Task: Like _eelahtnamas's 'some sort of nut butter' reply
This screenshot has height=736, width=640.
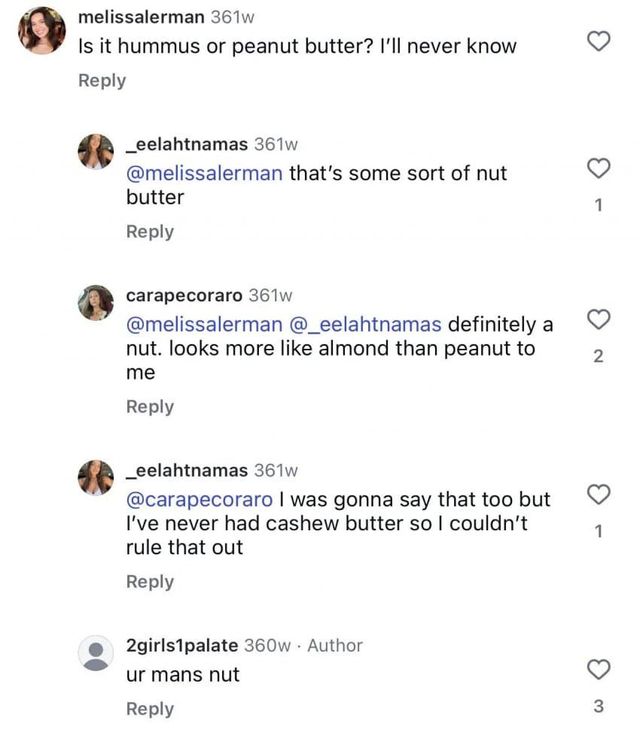Action: [598, 167]
